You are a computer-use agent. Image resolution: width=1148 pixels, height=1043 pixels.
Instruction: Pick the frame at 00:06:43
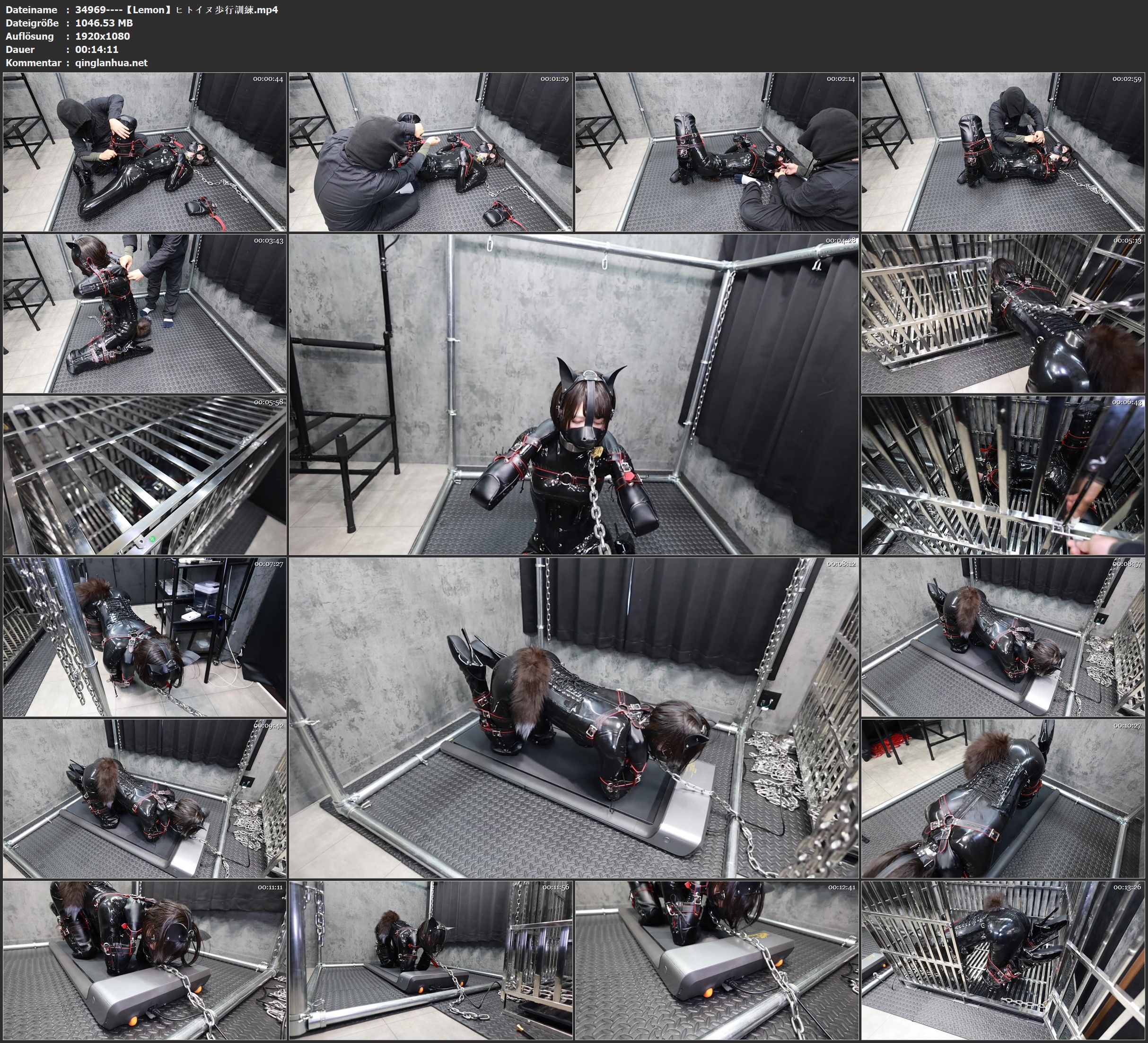coord(1003,475)
